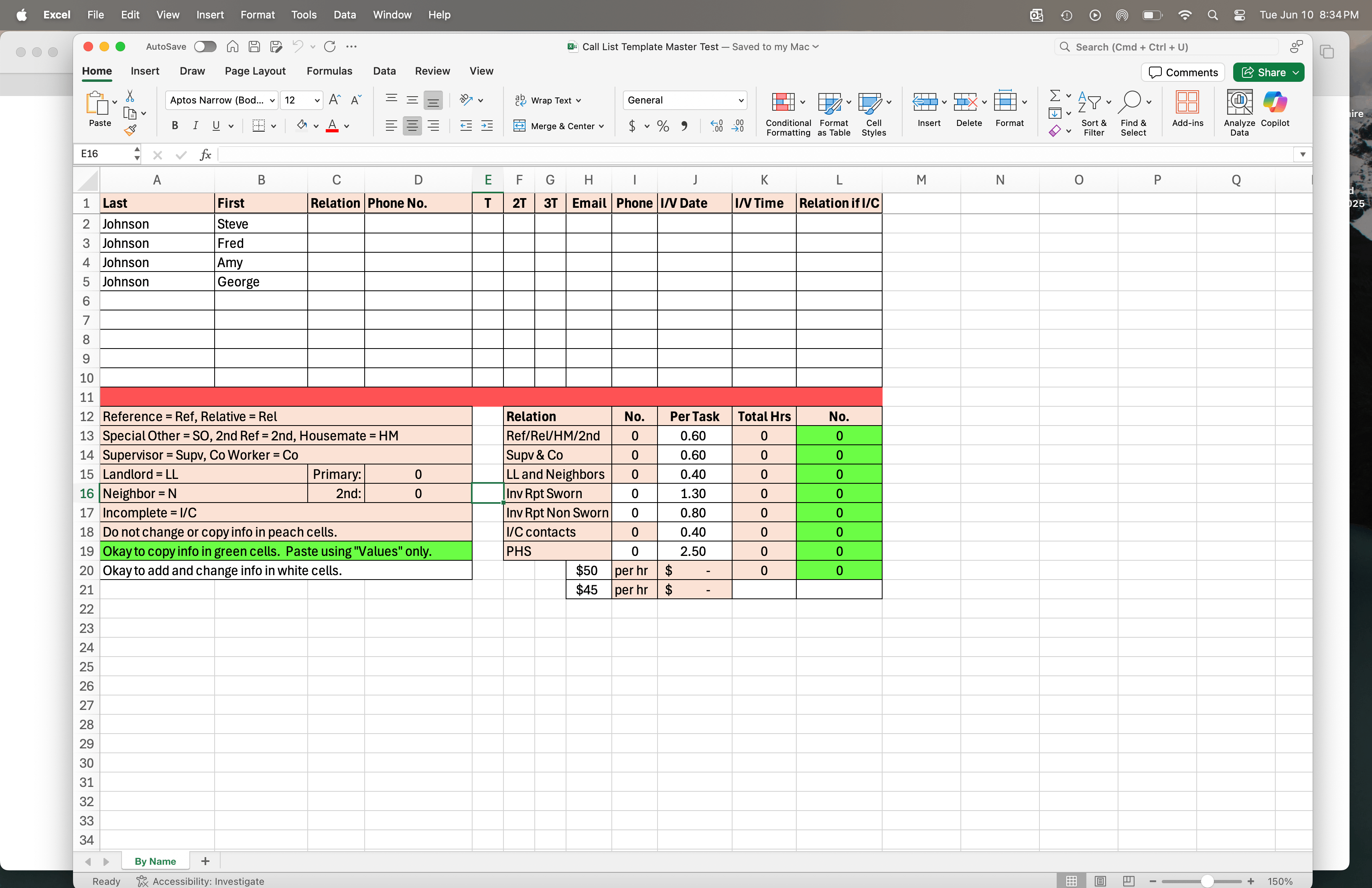The width and height of the screenshot is (1372, 888).
Task: Open the Comments panel
Action: (x=1182, y=72)
